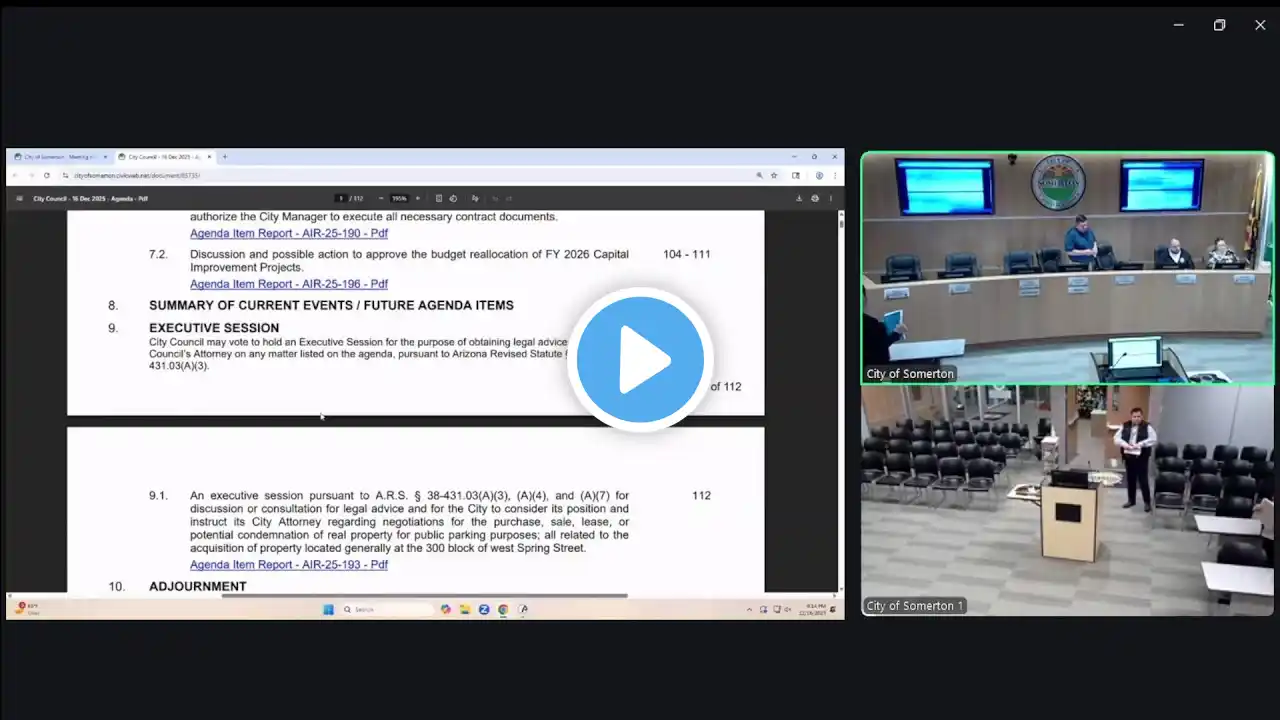Click the PDF fit to page icon

[x=439, y=198]
